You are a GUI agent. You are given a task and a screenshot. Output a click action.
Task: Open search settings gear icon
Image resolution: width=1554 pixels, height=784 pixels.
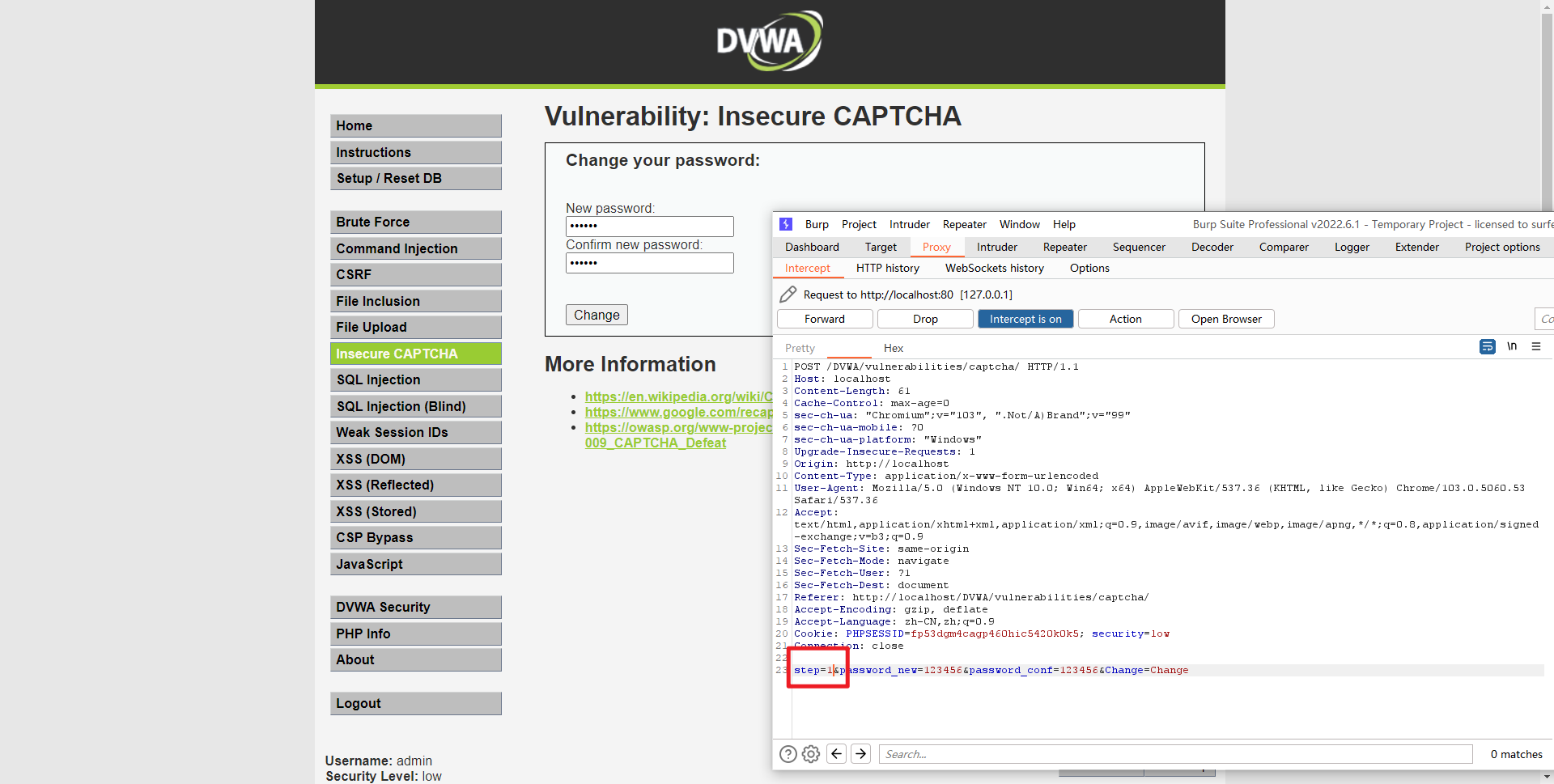811,754
